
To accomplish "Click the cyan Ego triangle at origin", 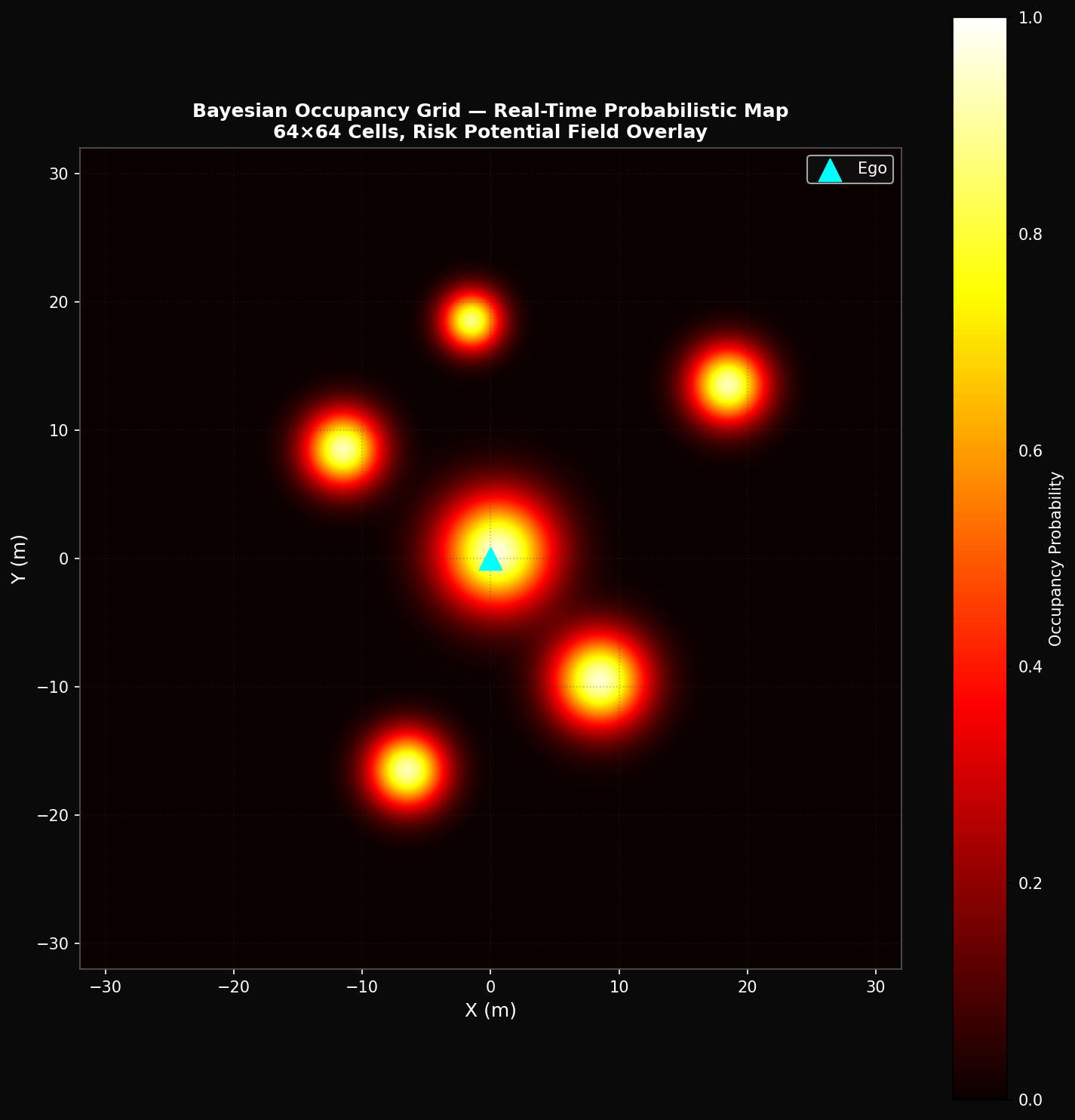I will (x=490, y=559).
